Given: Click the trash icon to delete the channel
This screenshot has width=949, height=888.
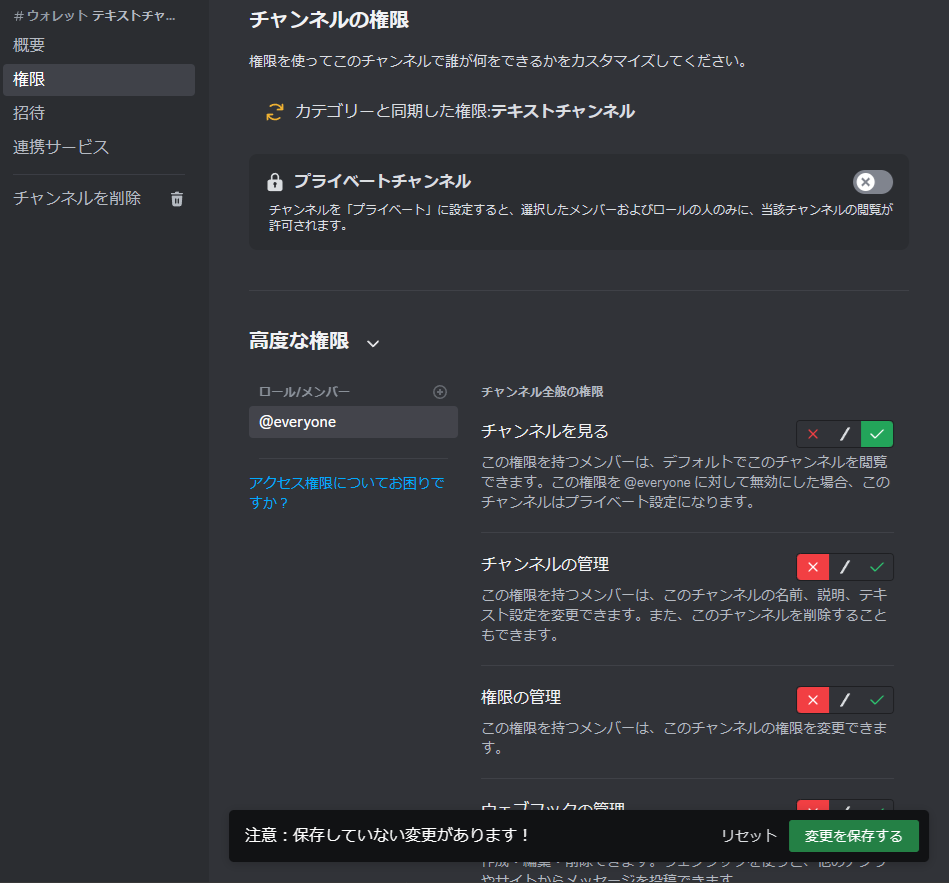Looking at the screenshot, I should 176,198.
